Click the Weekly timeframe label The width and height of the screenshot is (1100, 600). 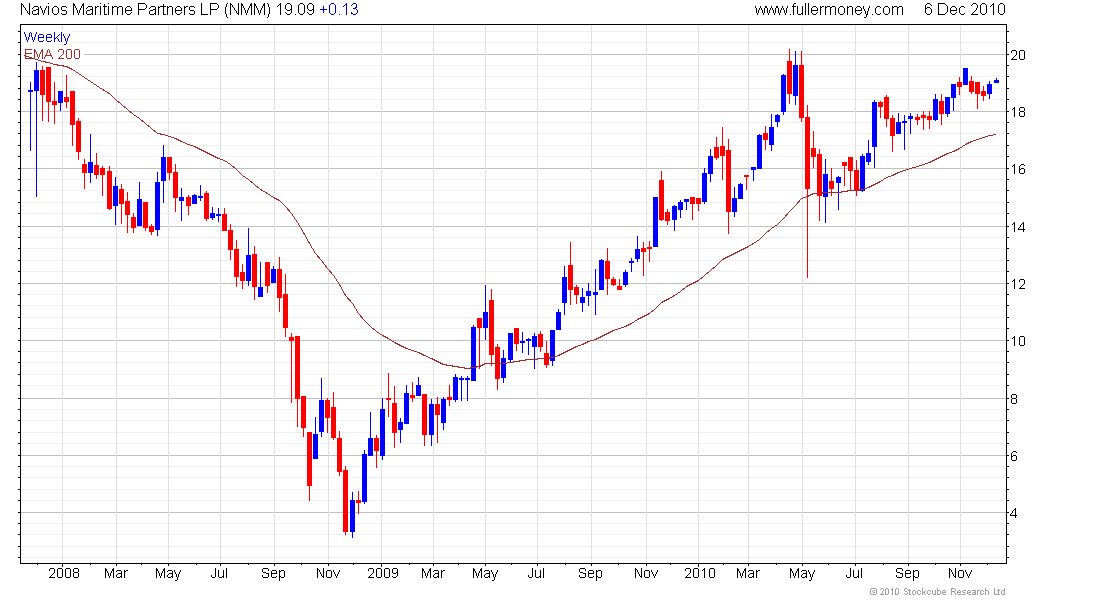(47, 37)
